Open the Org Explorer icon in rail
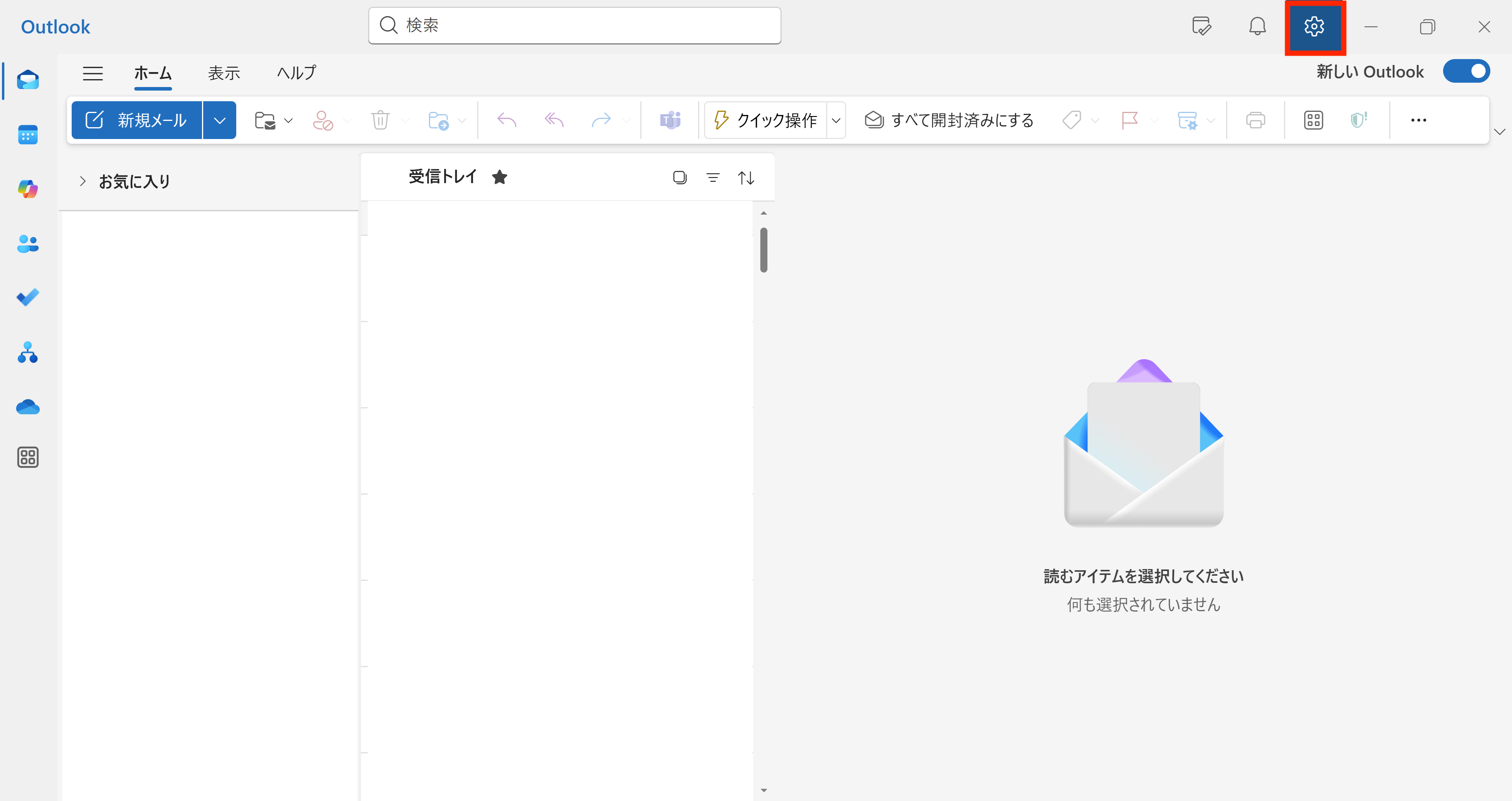The image size is (1512, 801). 28,352
